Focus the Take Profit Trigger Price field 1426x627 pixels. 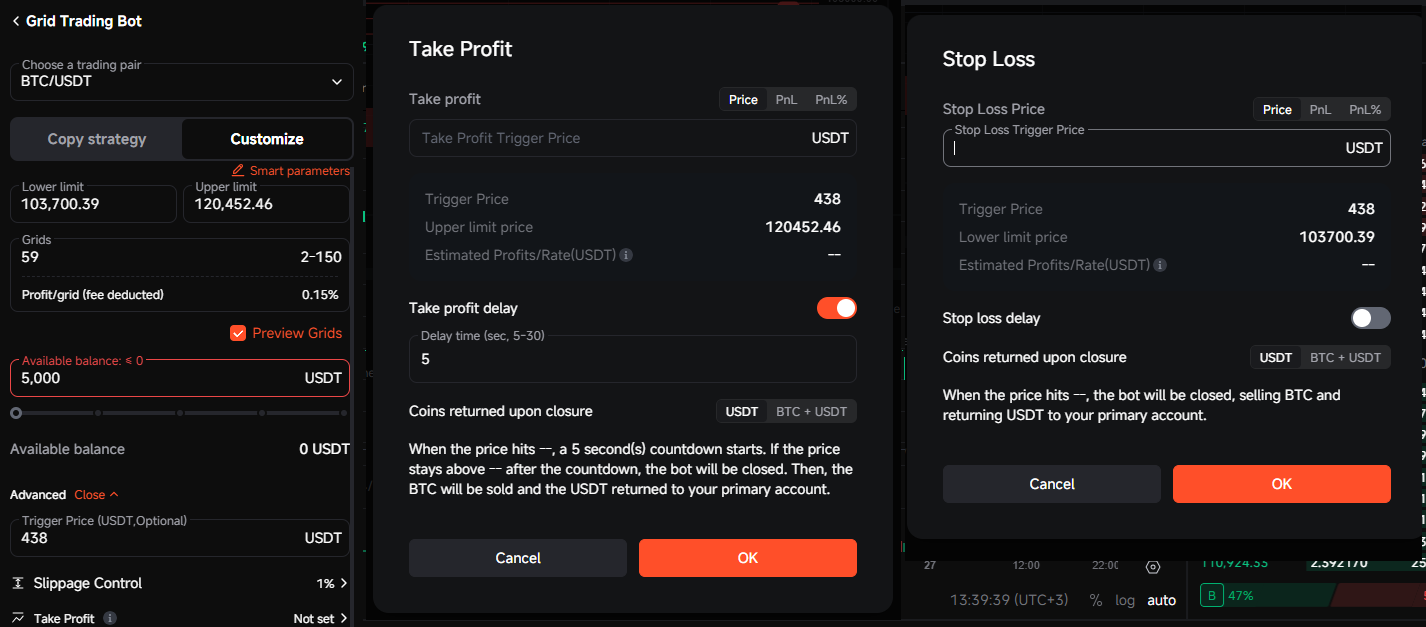coord(633,138)
